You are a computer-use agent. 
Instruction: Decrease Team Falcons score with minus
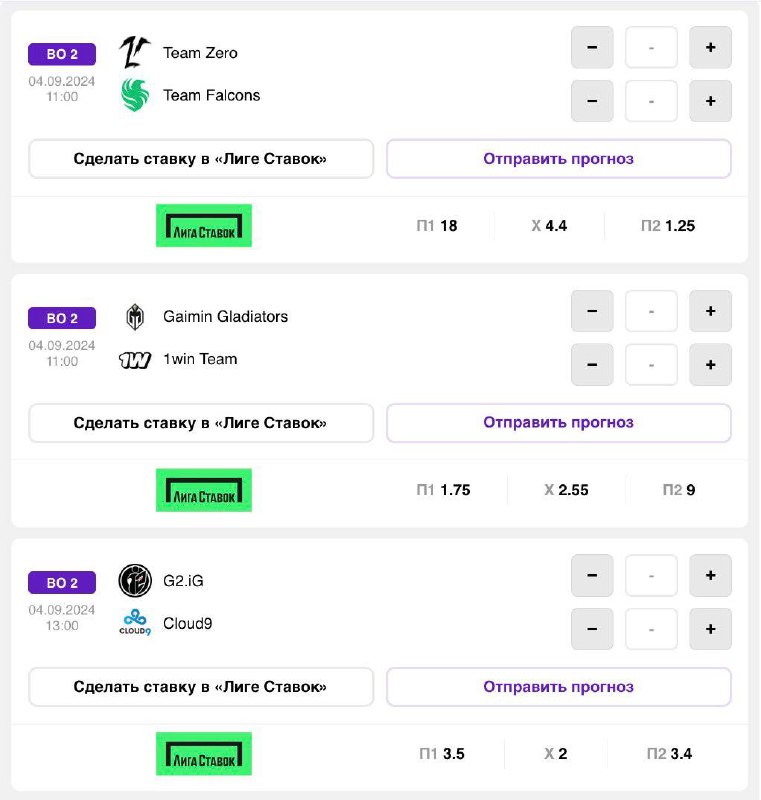click(x=592, y=101)
